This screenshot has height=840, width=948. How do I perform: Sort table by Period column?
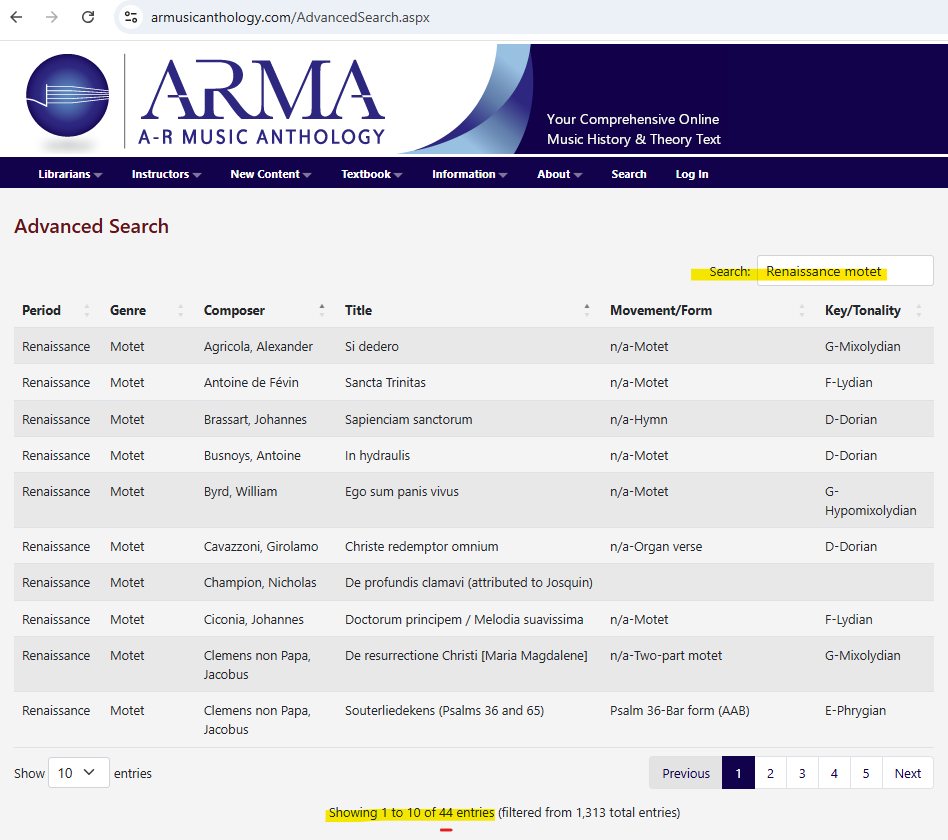(56, 310)
